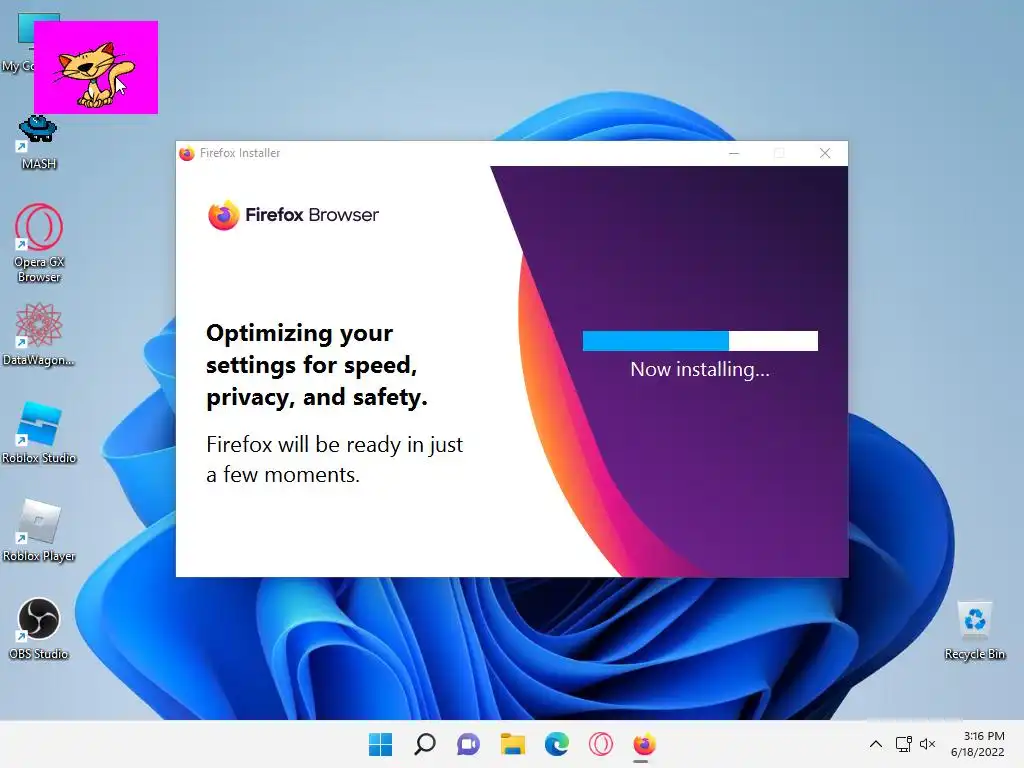Screen dimensions: 1024x768
Task: Click the installation progress bar
Action: 700,341
